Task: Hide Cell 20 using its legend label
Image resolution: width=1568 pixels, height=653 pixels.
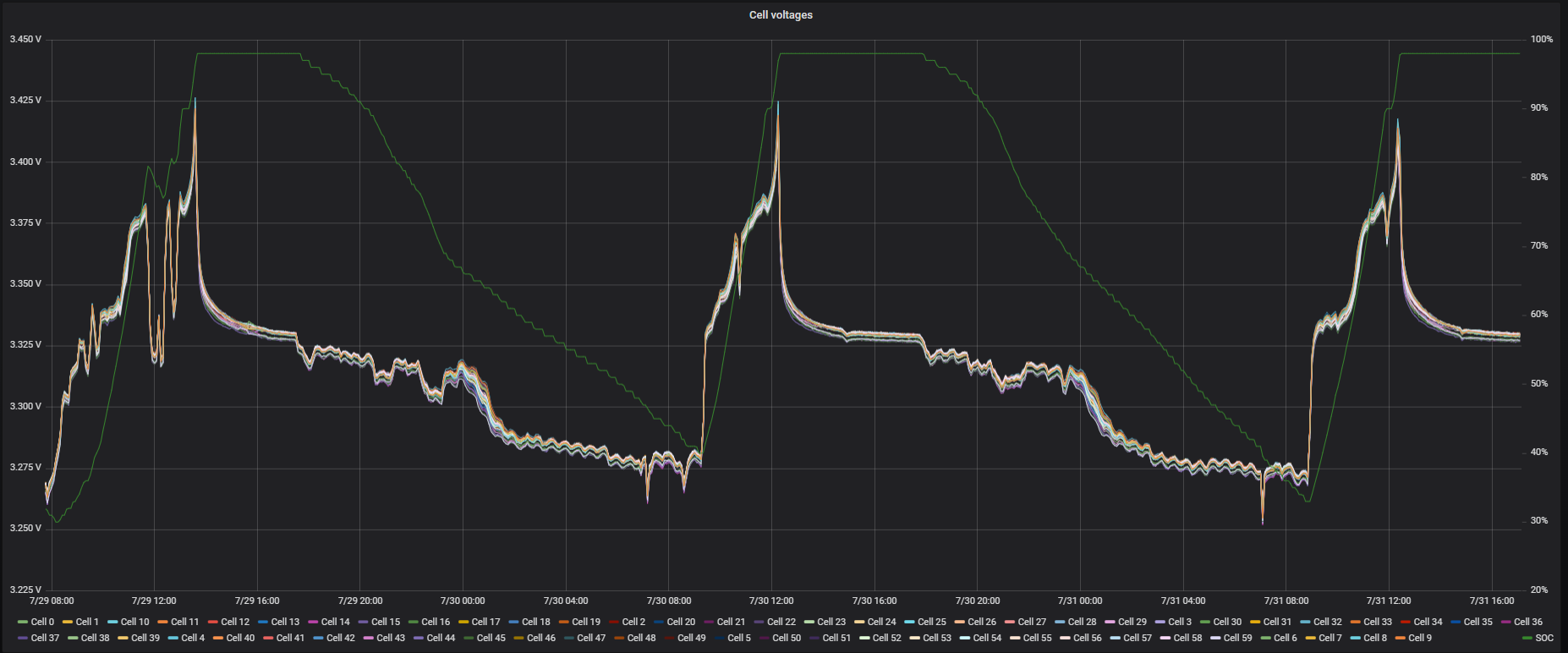Action: (x=681, y=622)
